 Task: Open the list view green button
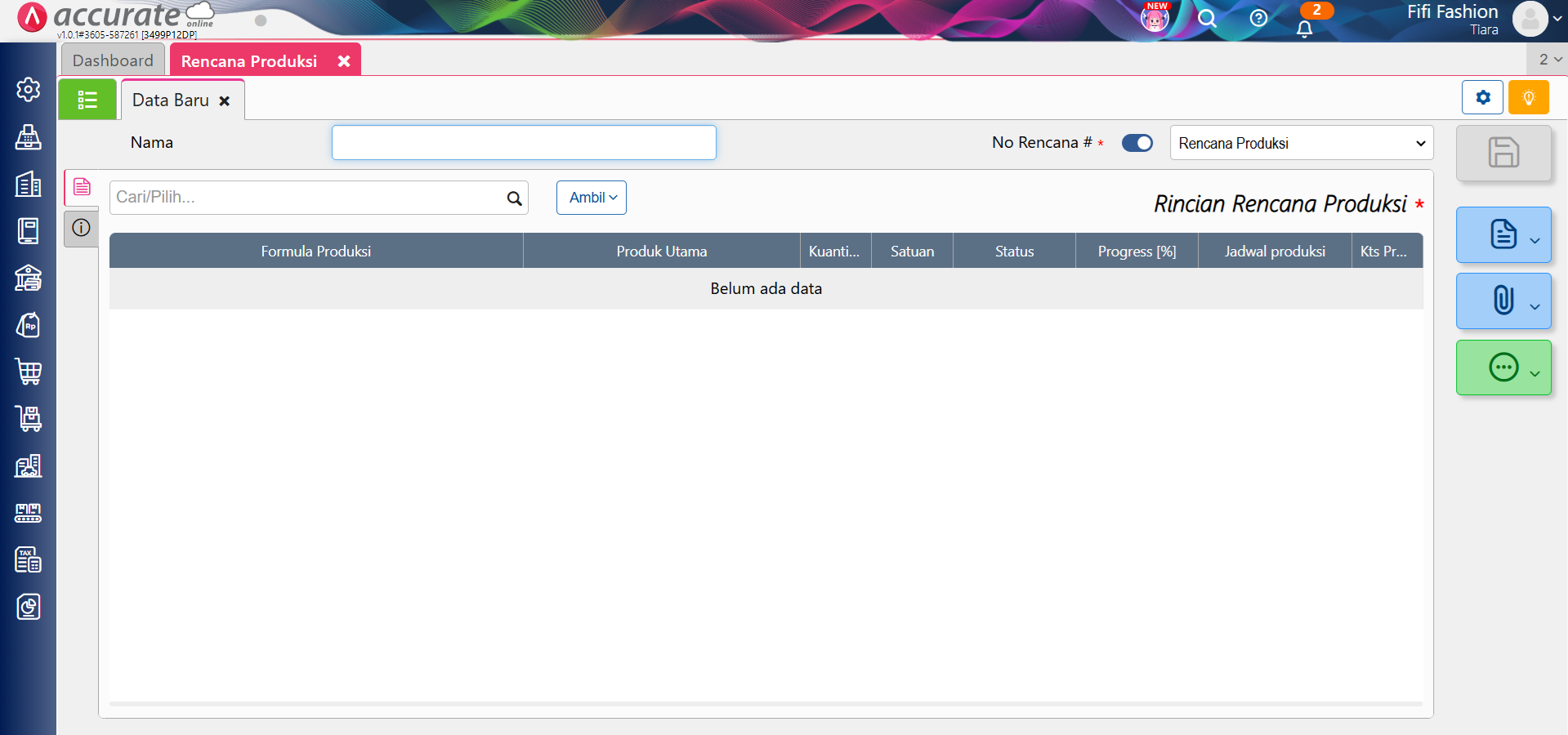(87, 100)
